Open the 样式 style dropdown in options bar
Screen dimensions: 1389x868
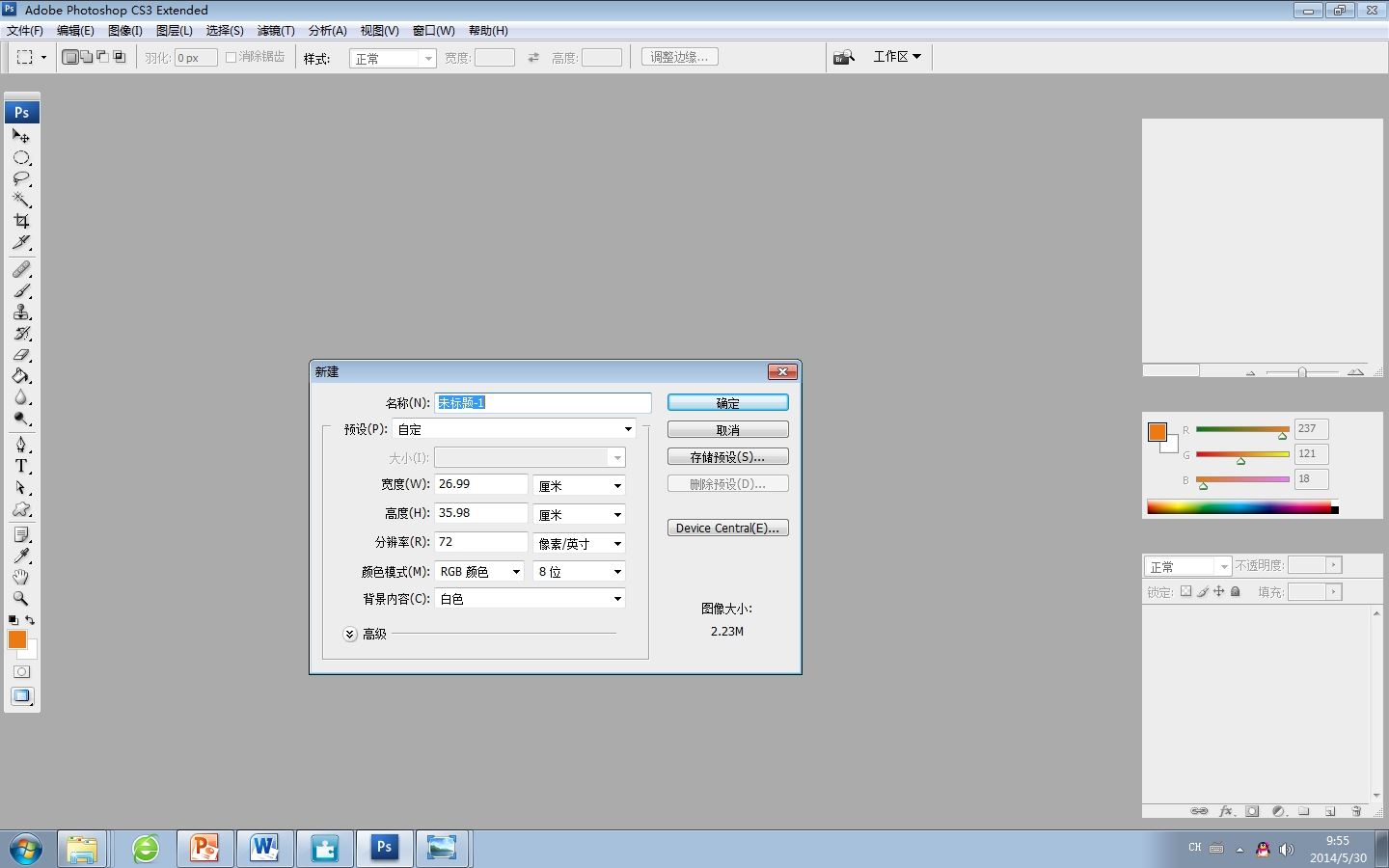coord(393,58)
